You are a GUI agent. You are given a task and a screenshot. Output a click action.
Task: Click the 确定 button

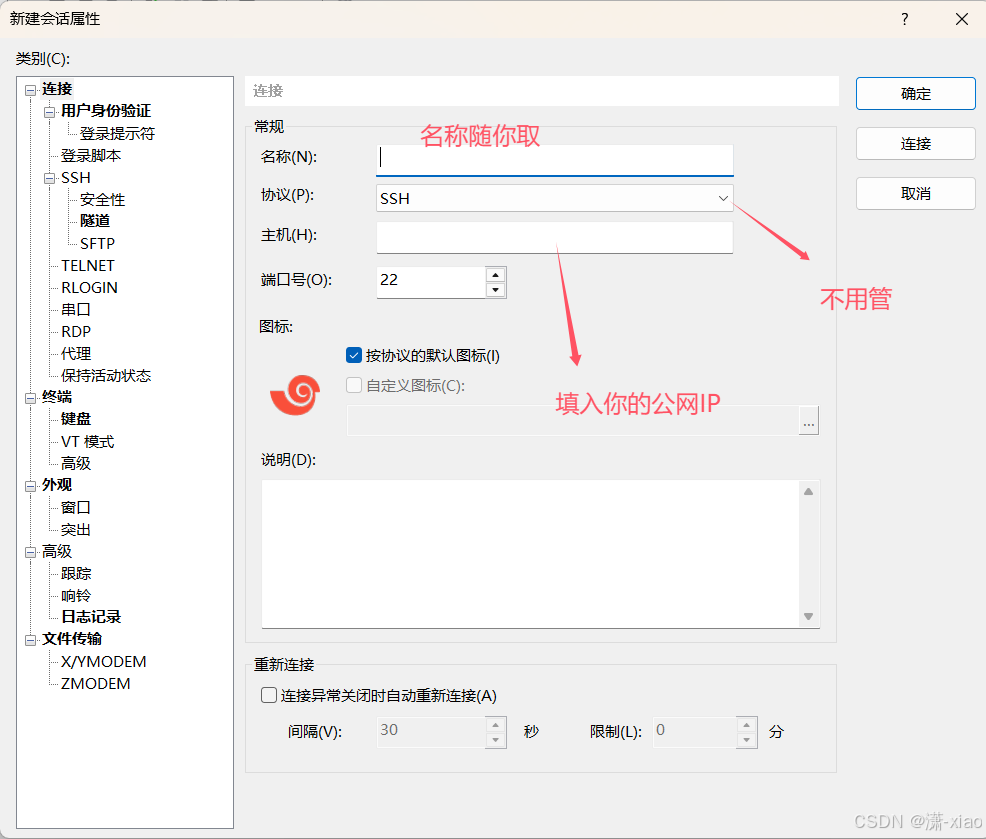916,94
